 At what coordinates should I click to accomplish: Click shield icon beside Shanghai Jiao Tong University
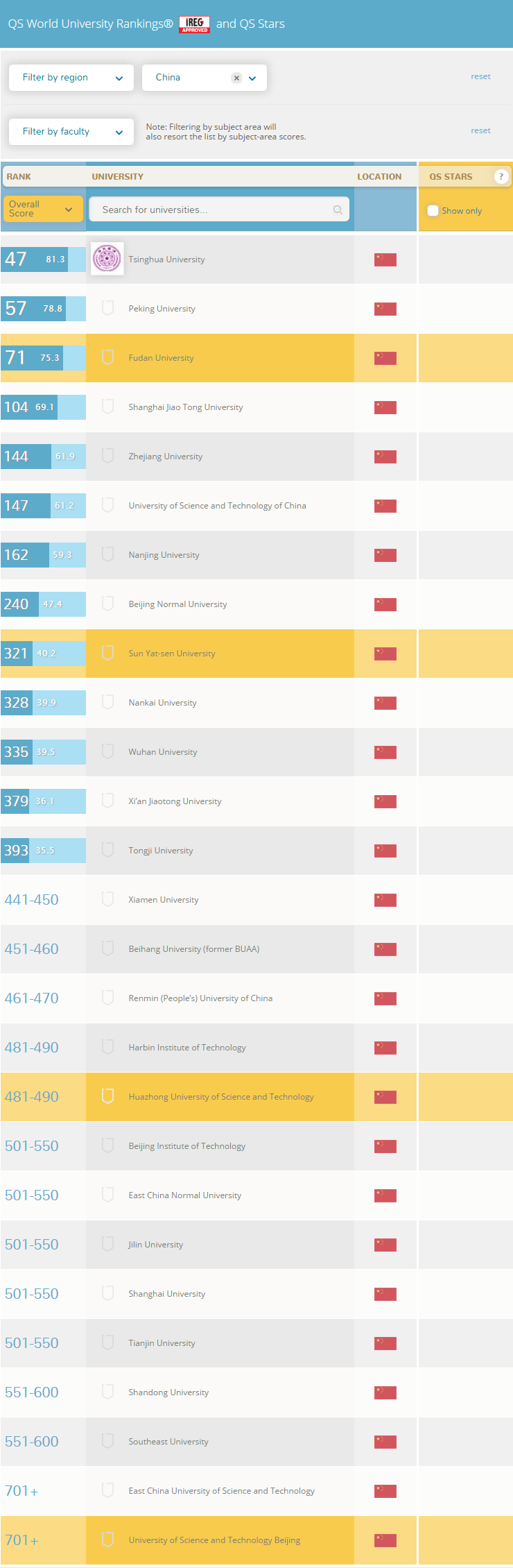point(107,407)
